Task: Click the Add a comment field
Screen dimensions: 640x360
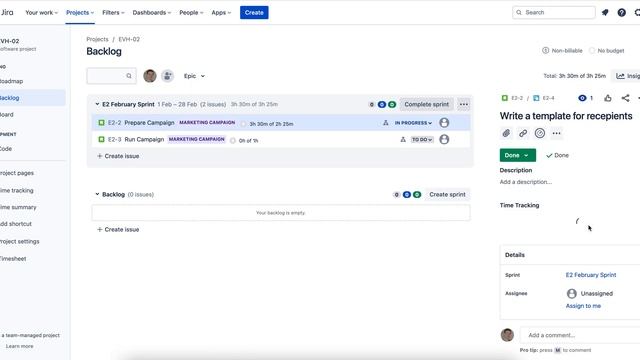Action: click(x=580, y=335)
